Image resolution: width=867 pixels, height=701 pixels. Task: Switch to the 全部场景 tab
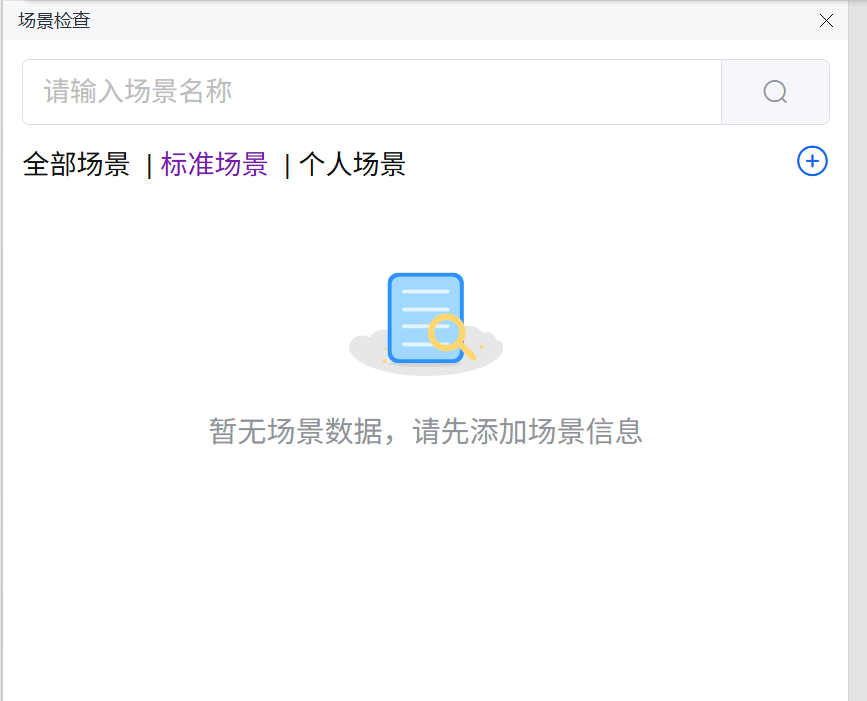(x=77, y=165)
